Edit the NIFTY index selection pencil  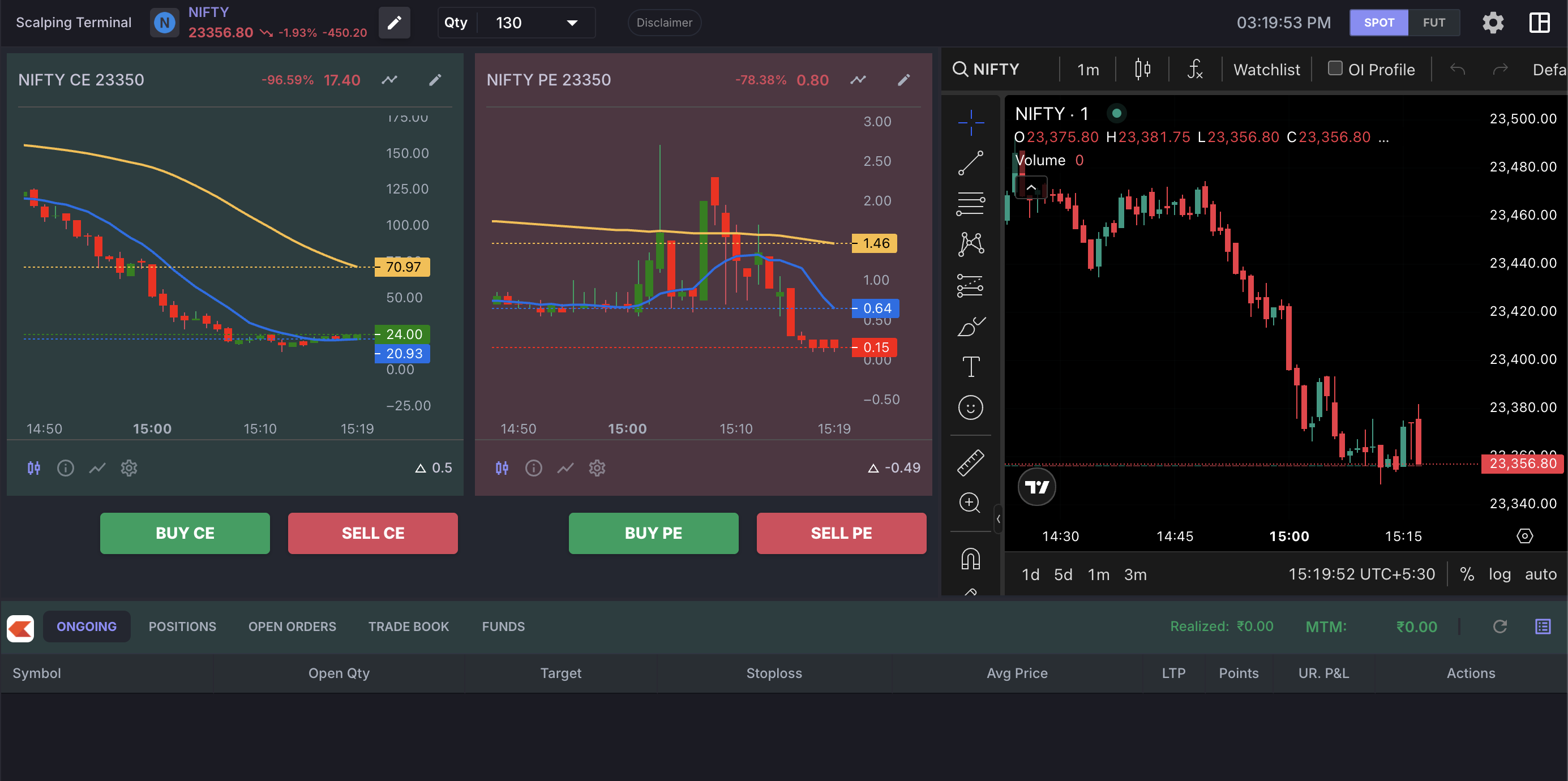click(x=394, y=23)
